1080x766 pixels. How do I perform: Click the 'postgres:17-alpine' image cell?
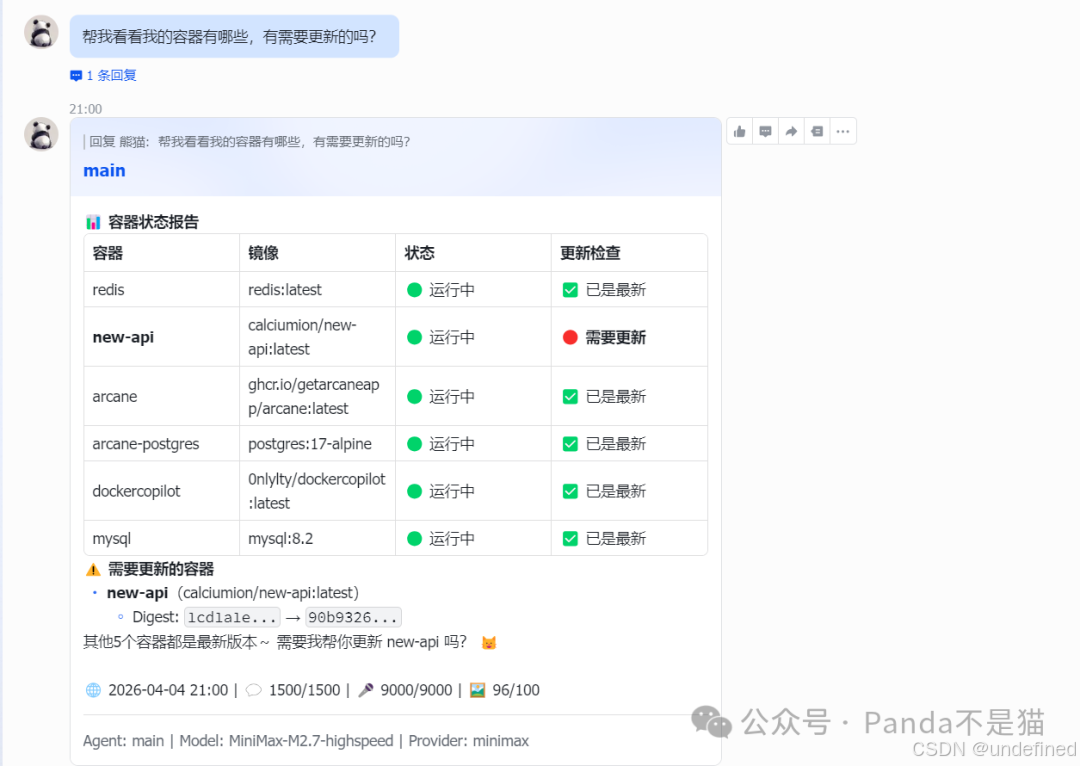318,444
